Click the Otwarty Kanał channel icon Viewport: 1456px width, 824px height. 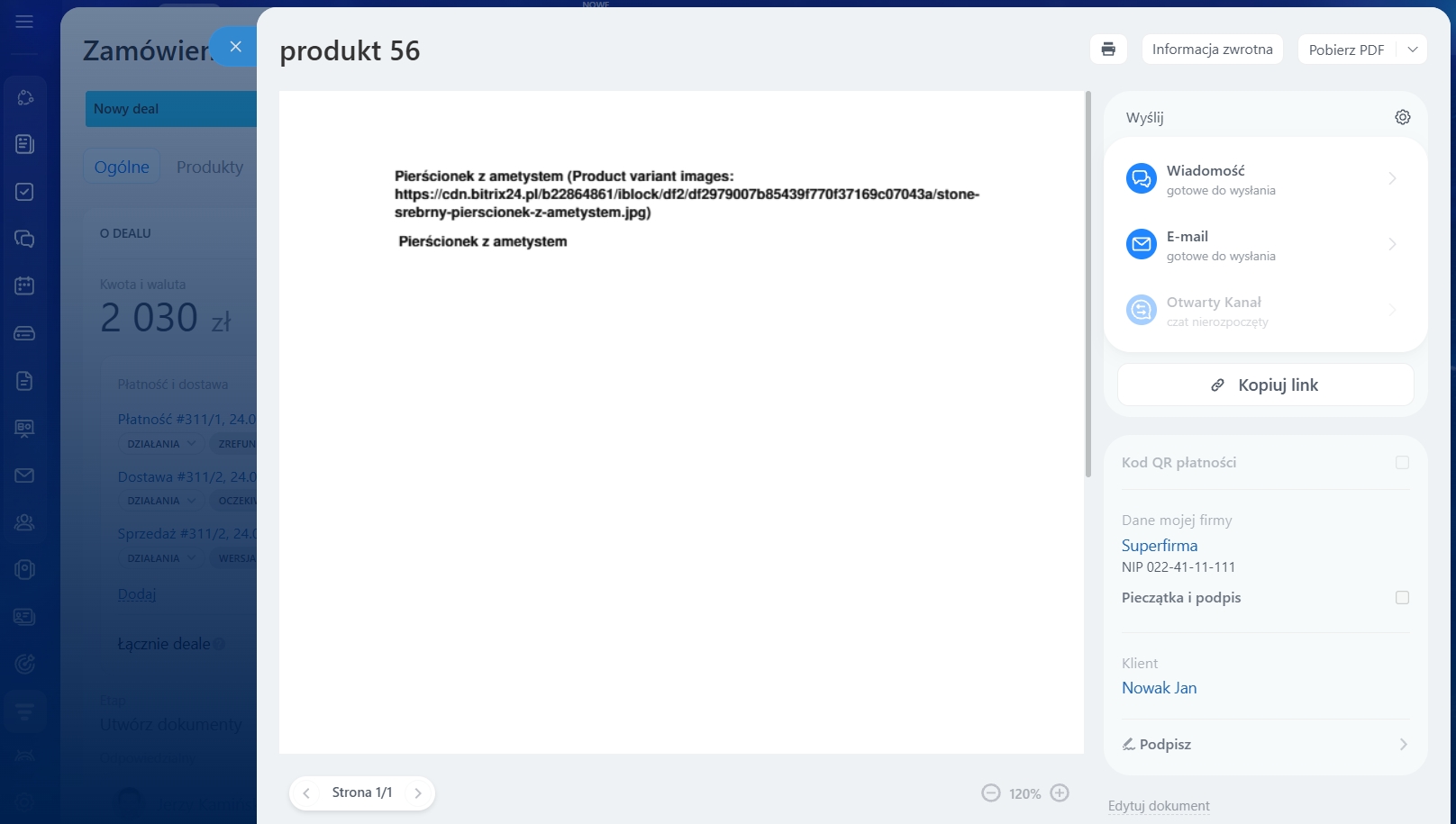1142,310
